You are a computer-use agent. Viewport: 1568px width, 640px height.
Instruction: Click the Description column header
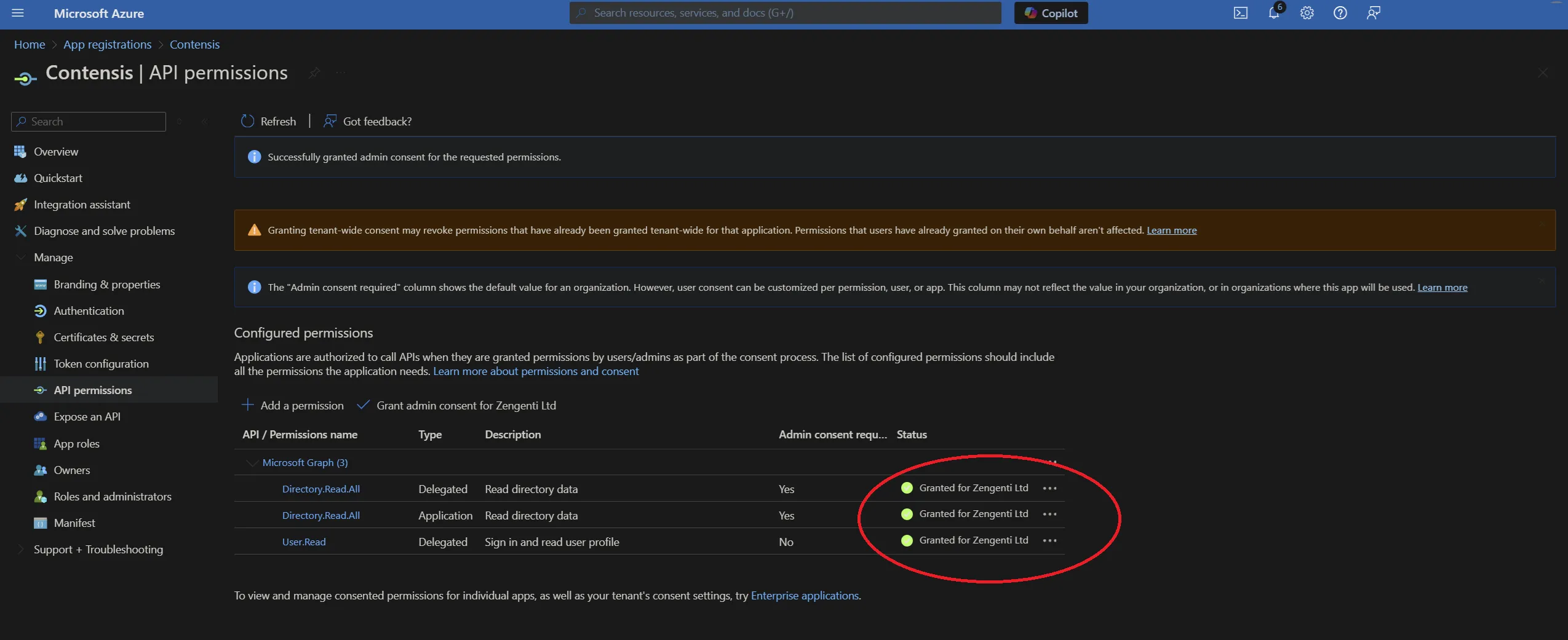pyautogui.click(x=513, y=434)
